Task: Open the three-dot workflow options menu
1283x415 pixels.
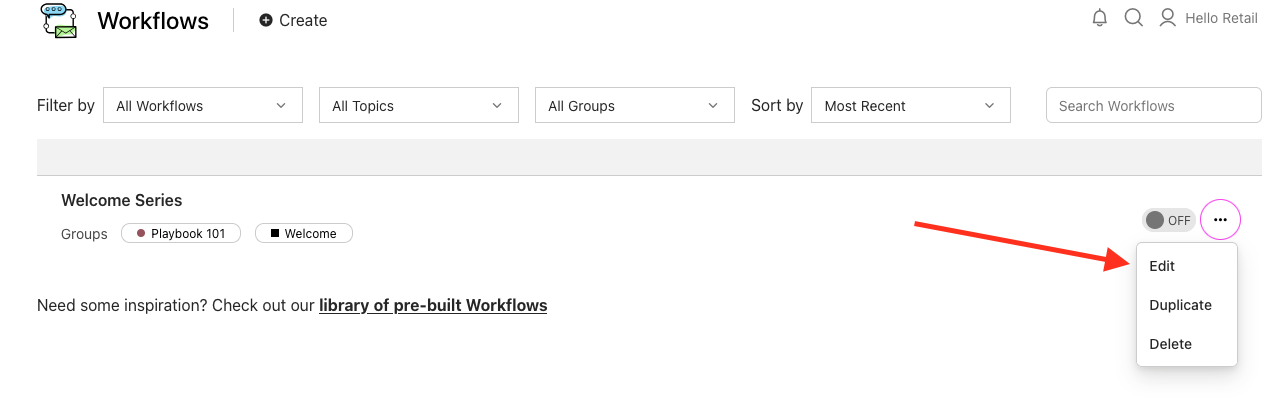Action: tap(1219, 219)
